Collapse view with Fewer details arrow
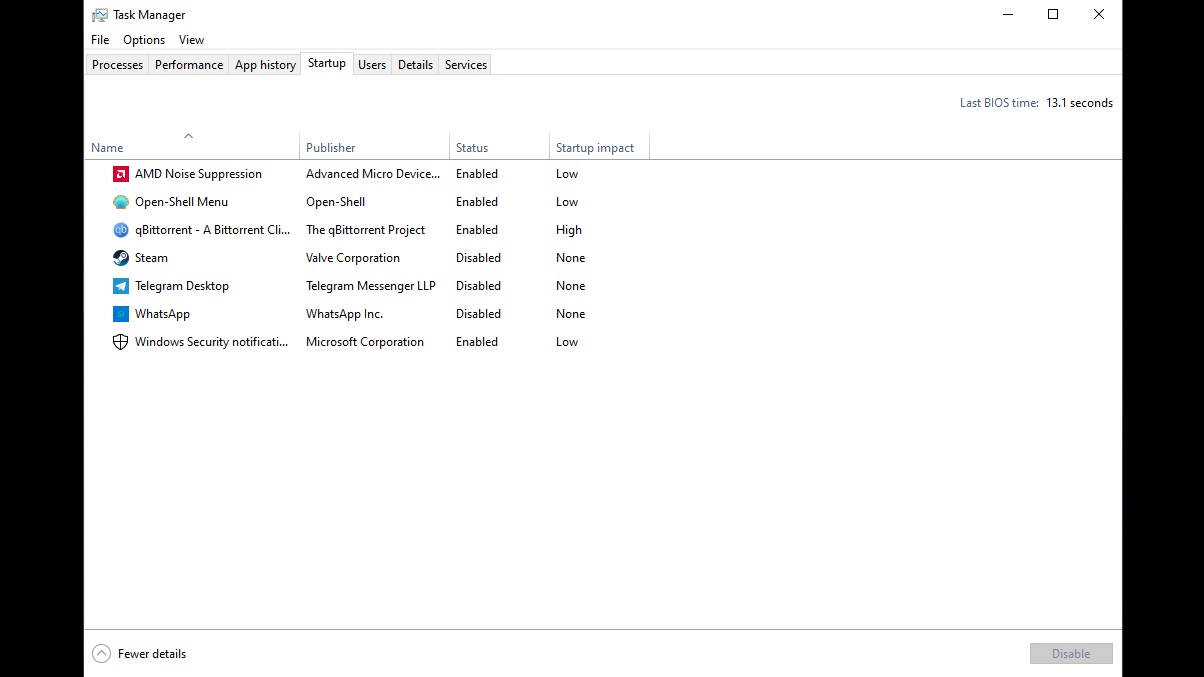The image size is (1204, 677). tap(101, 654)
